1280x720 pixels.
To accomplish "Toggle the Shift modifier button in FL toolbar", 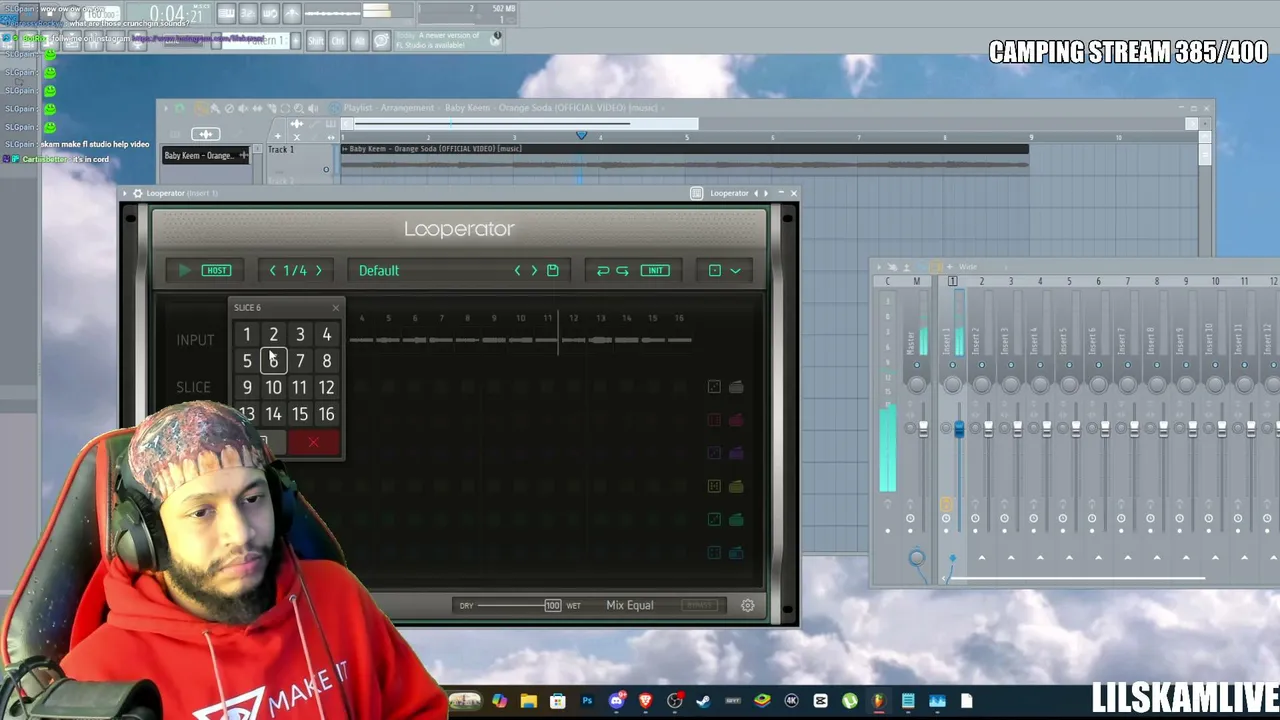I will point(316,40).
